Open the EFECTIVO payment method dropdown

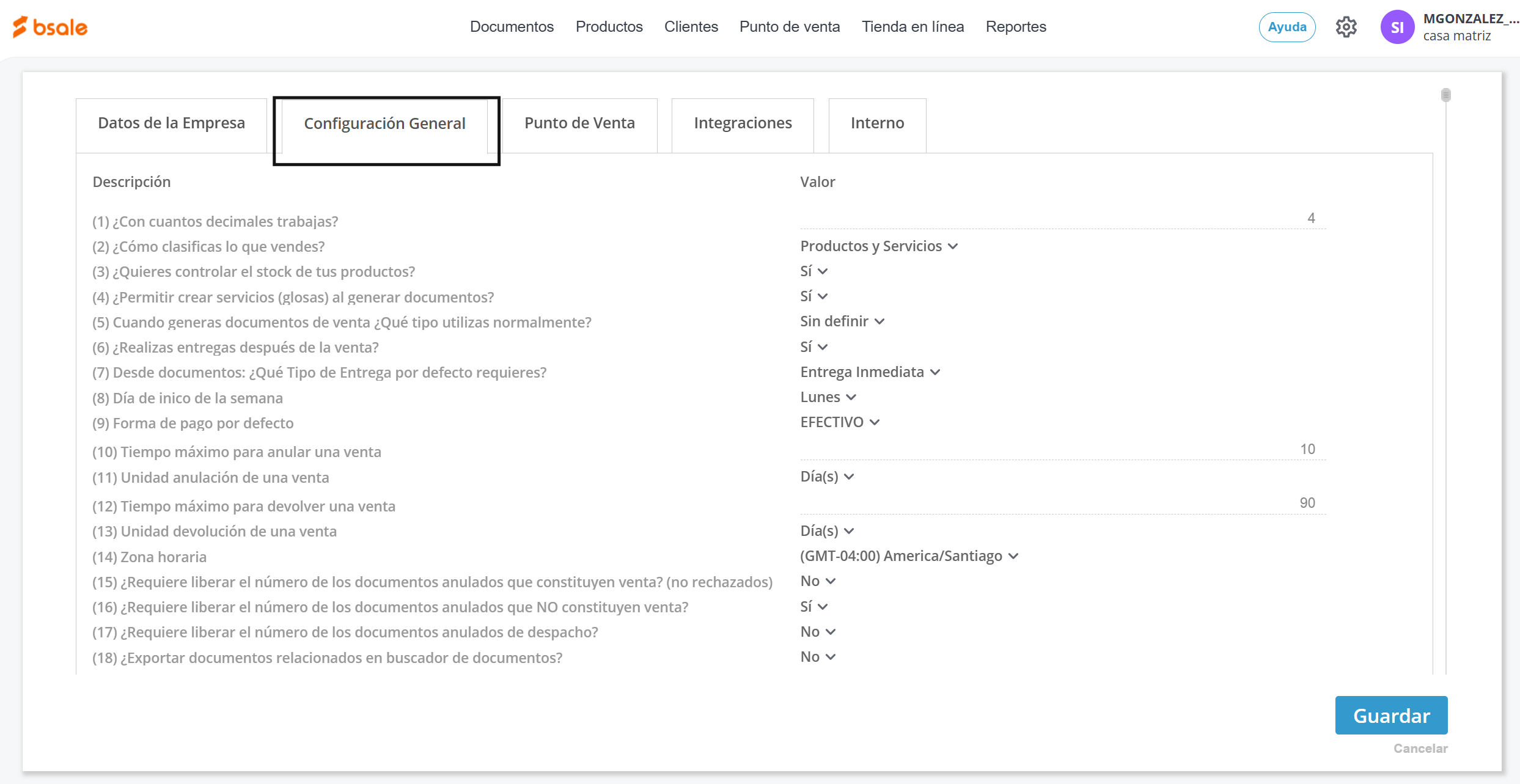tap(839, 422)
